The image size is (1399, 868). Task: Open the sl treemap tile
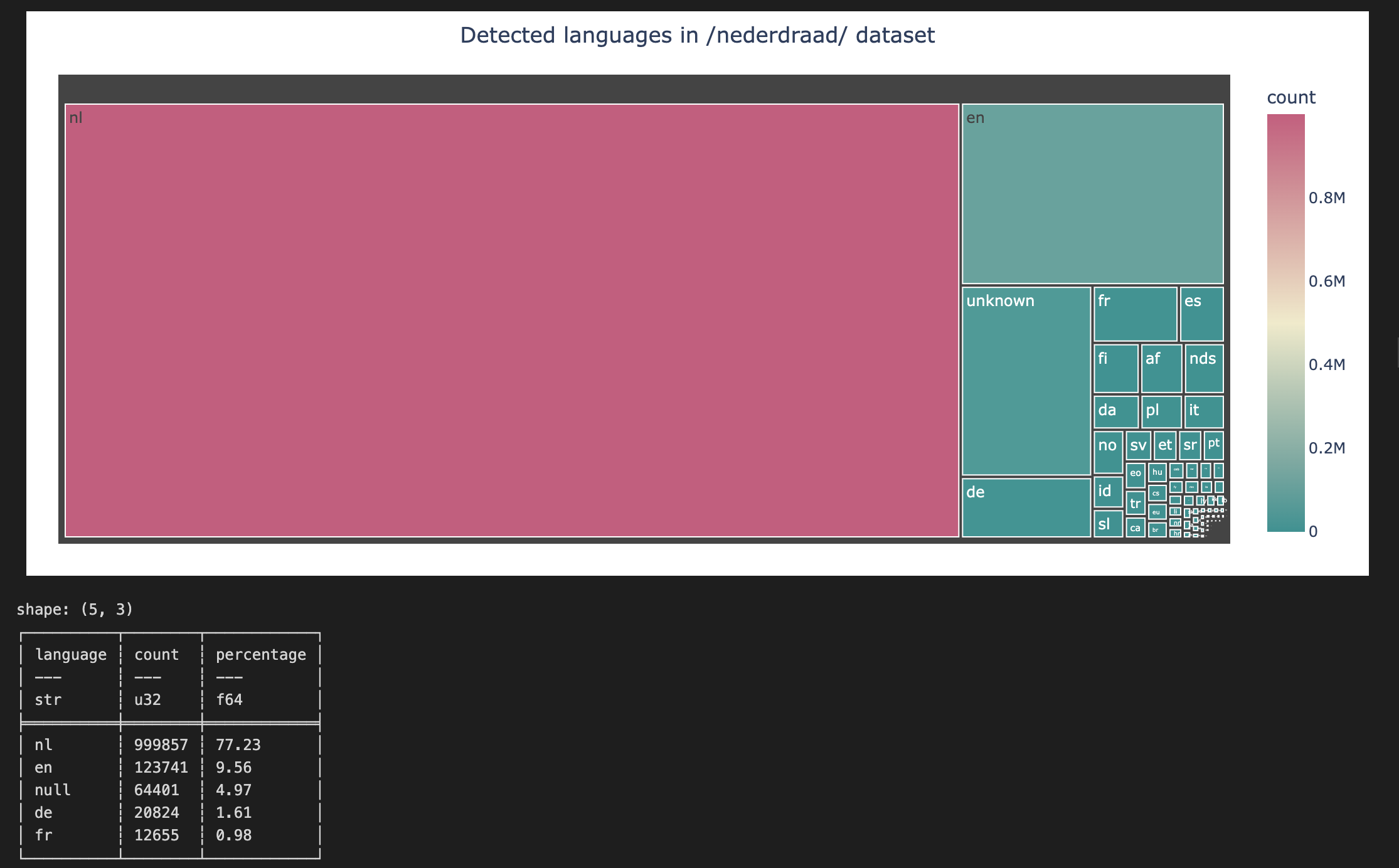coord(1108,524)
